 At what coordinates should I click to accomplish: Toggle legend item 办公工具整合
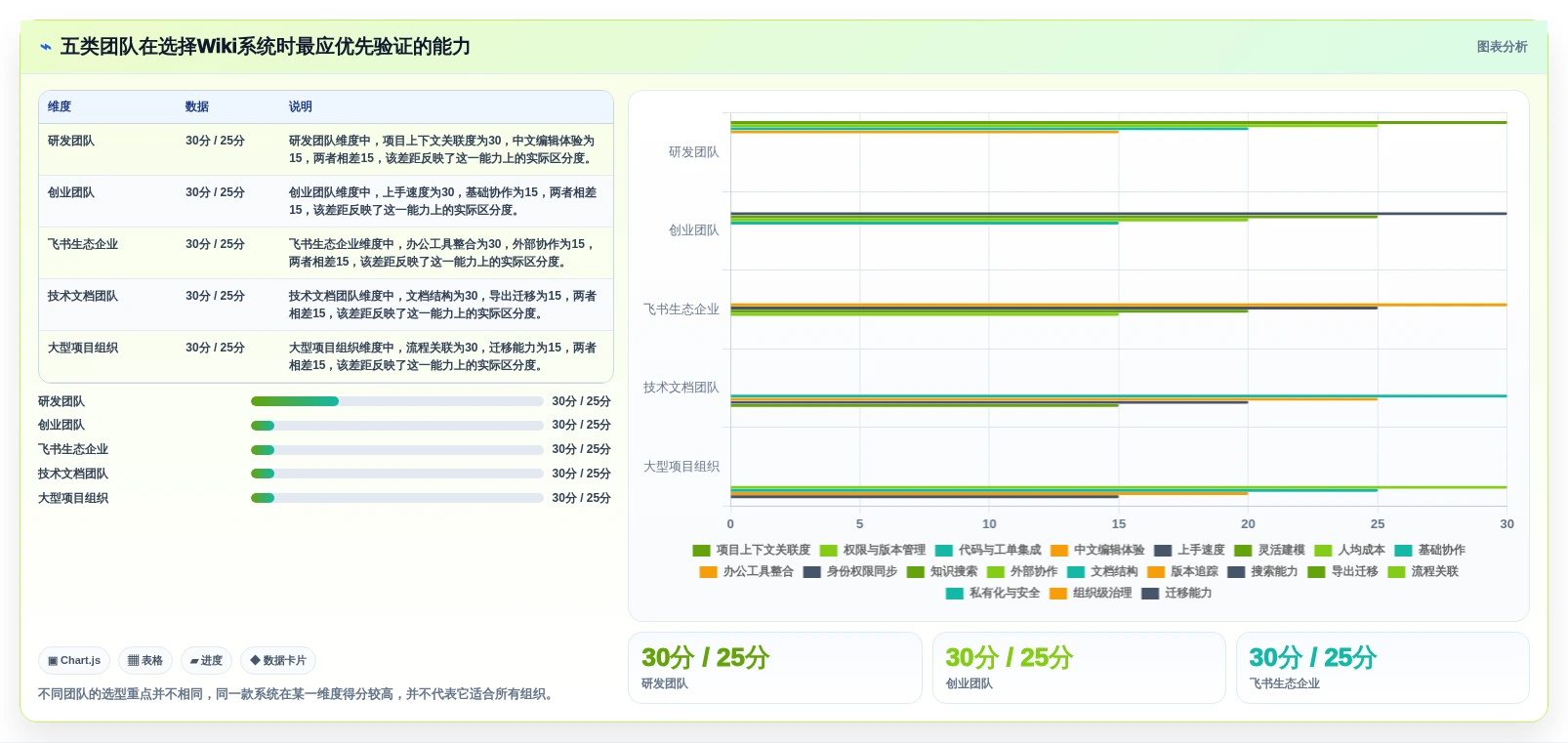pos(746,572)
